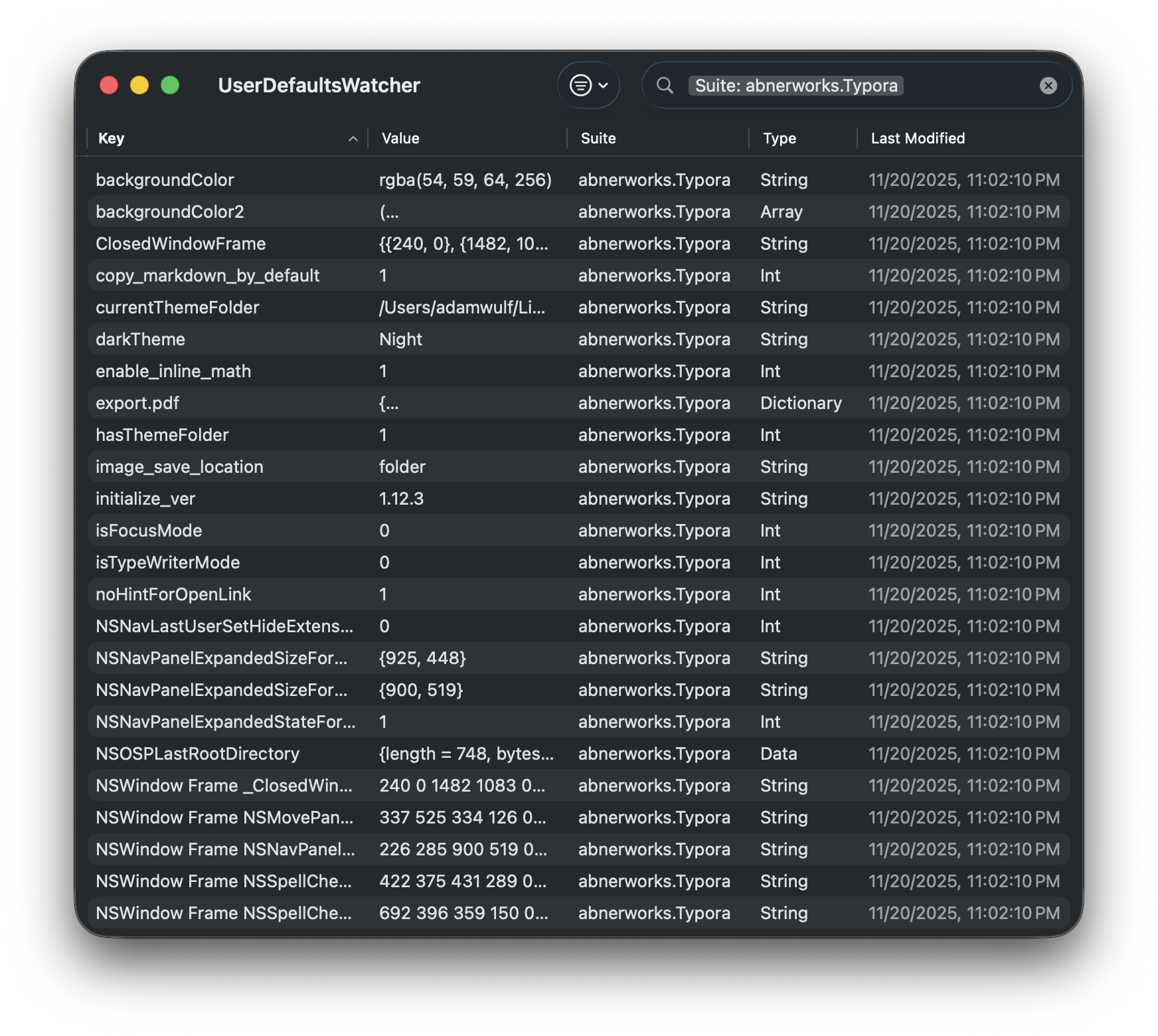
Task: Open the chevron next to the filter button
Action: pos(603,85)
